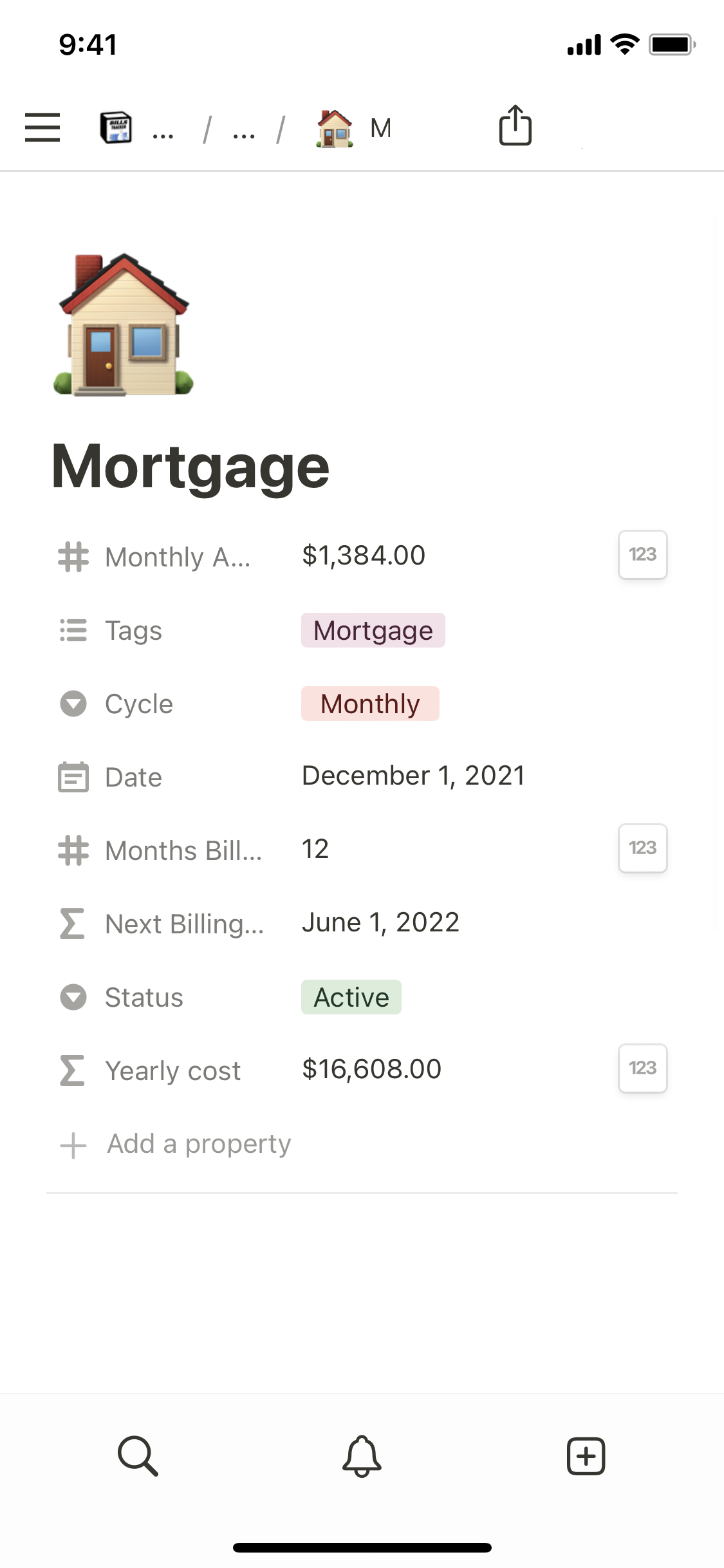Screen dimensions: 724x1568
Task: Open the Tags selector with Mortgage tag
Action: [x=373, y=630]
